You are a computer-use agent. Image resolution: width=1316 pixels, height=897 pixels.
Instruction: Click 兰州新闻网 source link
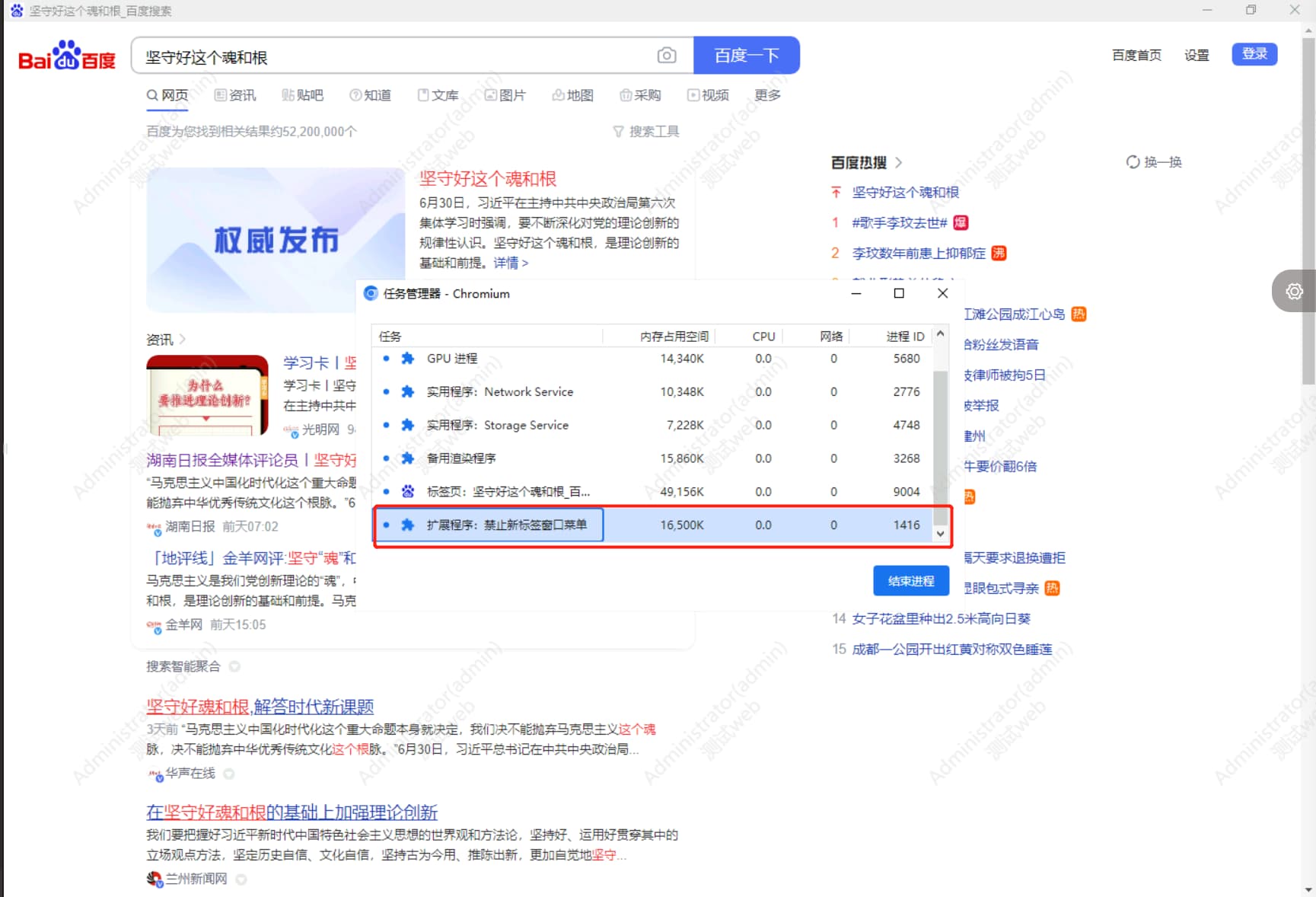[196, 879]
